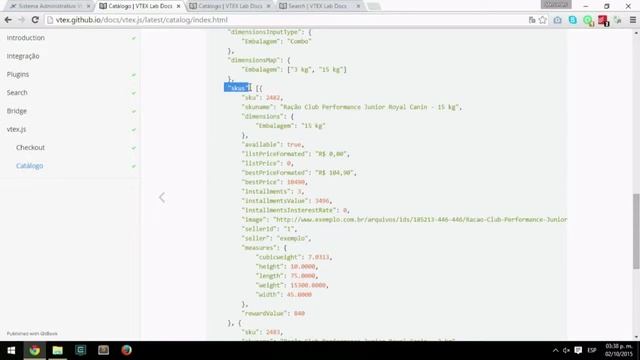640x360 pixels.
Task: Open the Windows Start menu
Action: pyautogui.click(x=11, y=350)
